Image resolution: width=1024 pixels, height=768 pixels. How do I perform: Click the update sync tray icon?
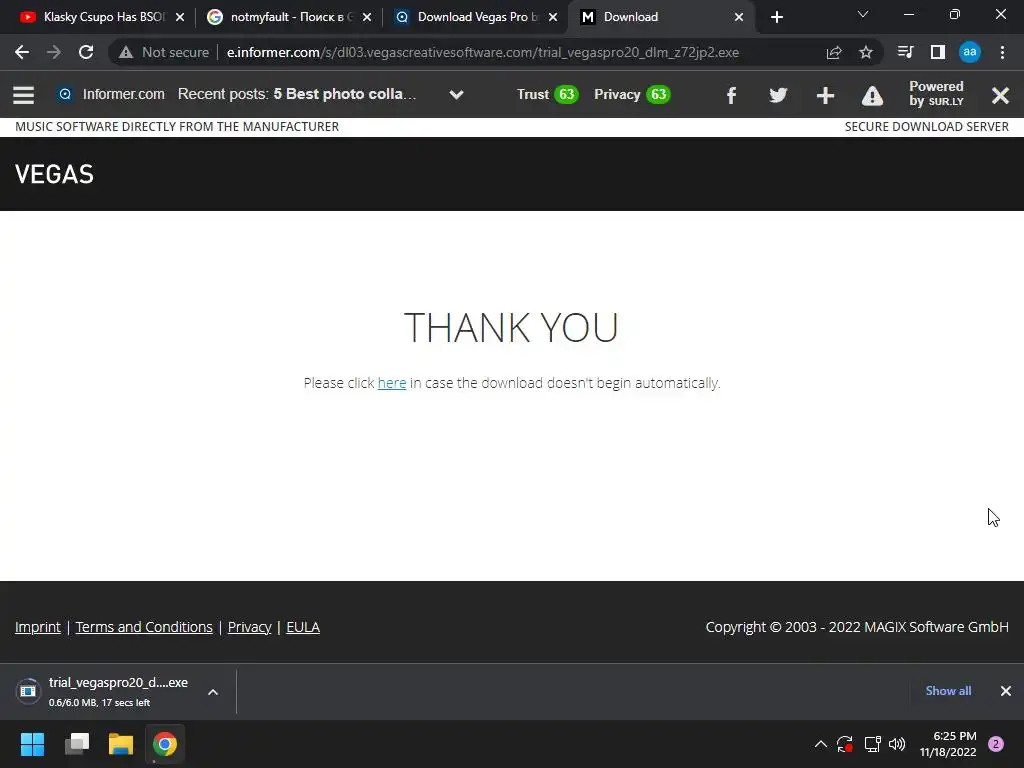tap(844, 744)
